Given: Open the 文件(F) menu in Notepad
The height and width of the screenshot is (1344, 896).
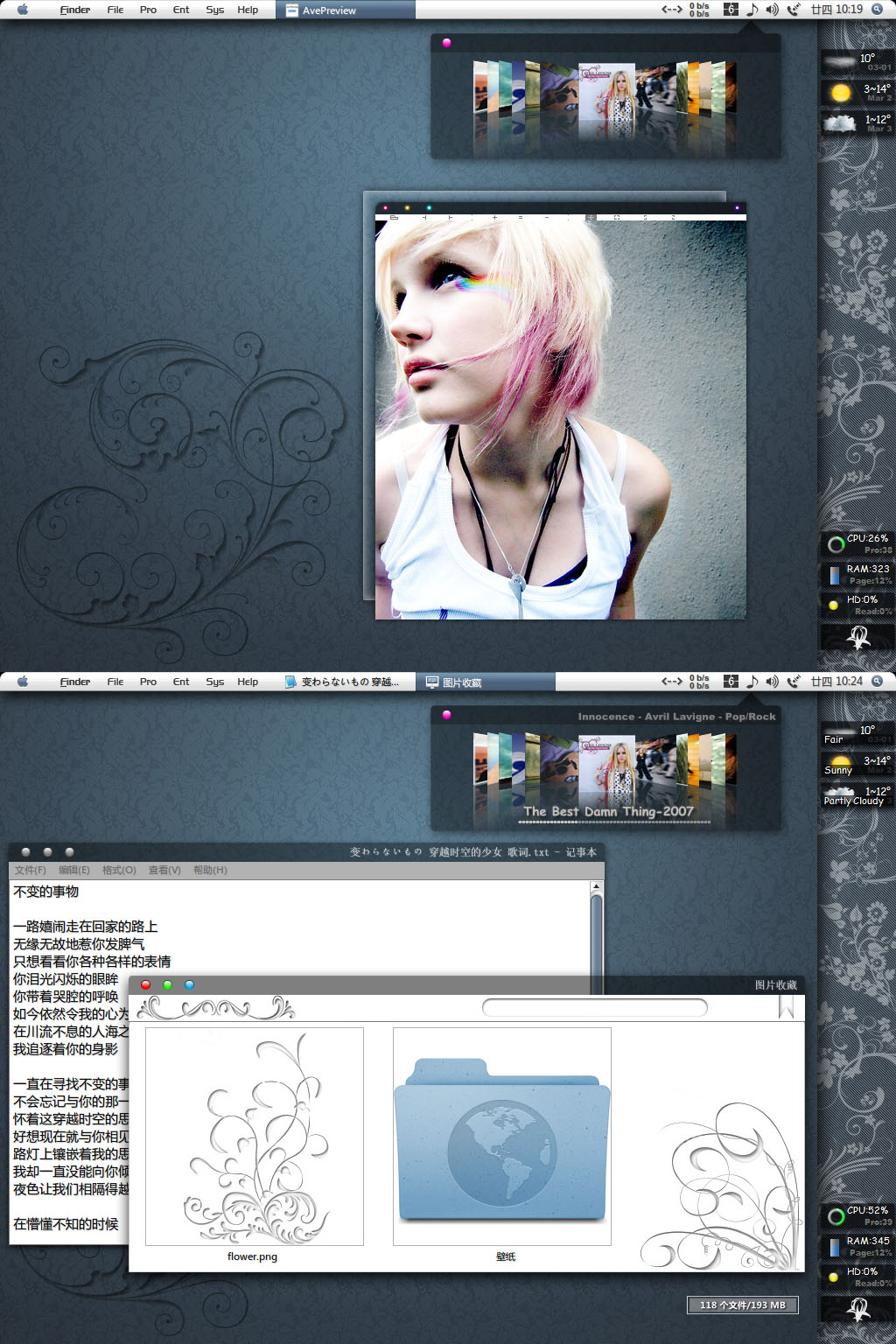Looking at the screenshot, I should [x=30, y=870].
